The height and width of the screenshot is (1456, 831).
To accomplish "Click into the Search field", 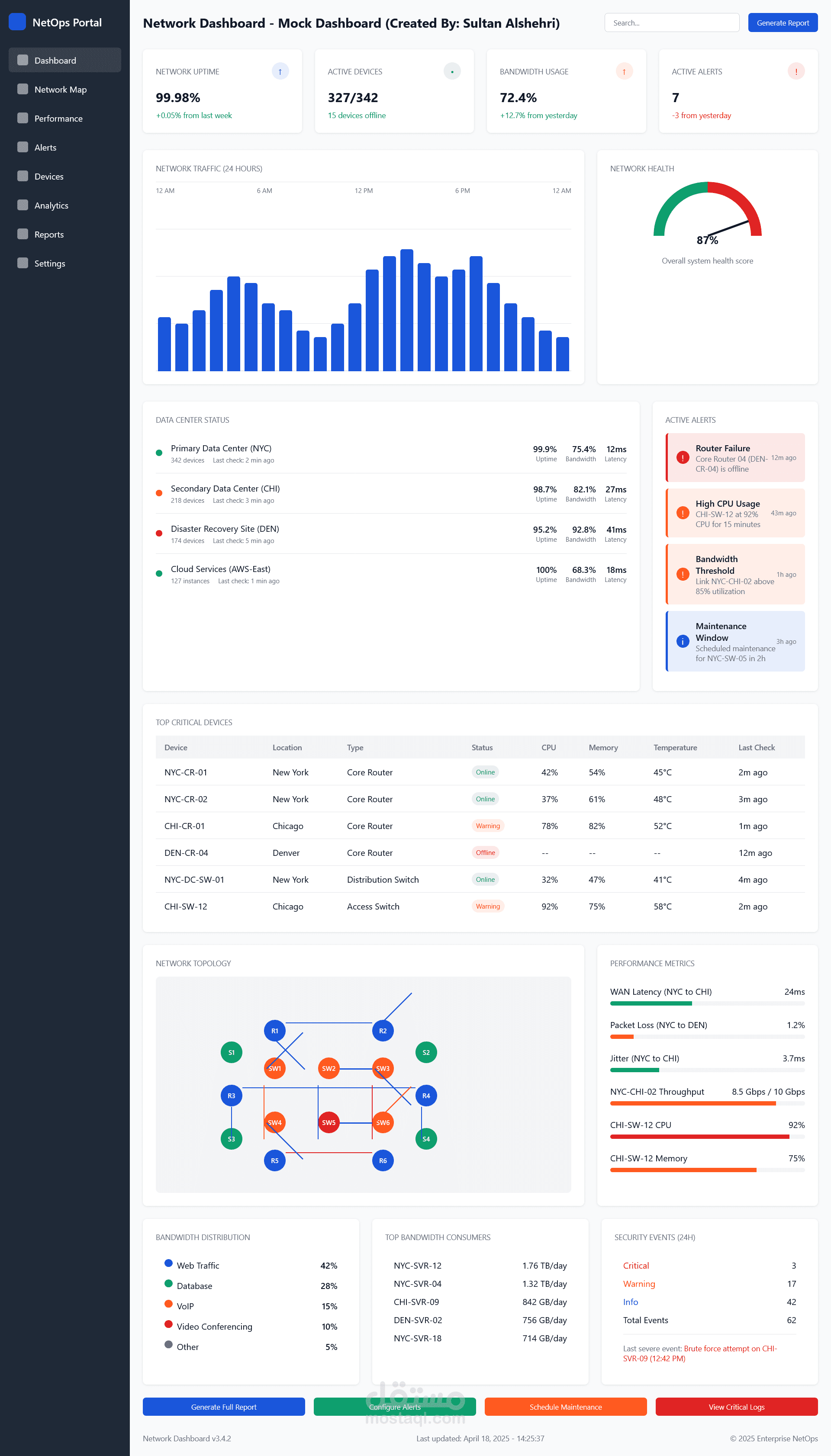I will [x=672, y=23].
